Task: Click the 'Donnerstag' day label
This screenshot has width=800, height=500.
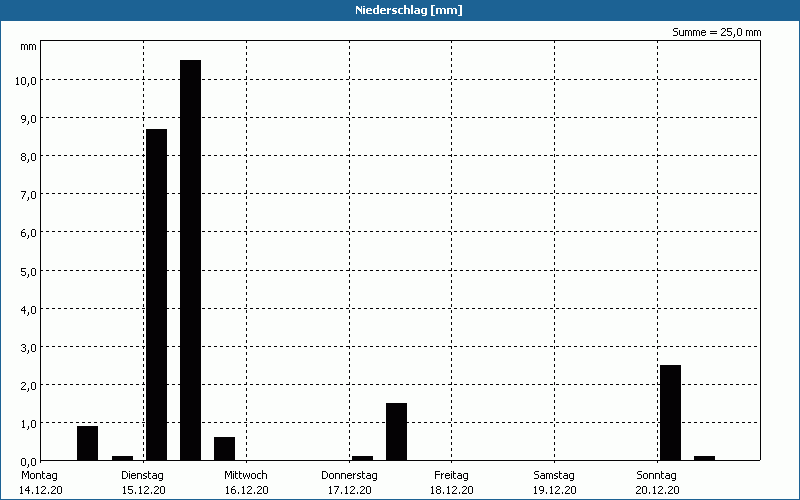Action: (x=349, y=476)
